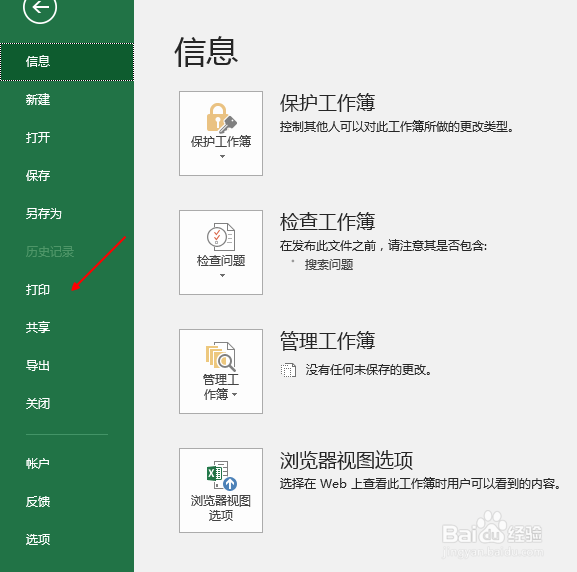Open the 管理工作簿 documents button
Screen dimensions: 577x572
coord(221,371)
